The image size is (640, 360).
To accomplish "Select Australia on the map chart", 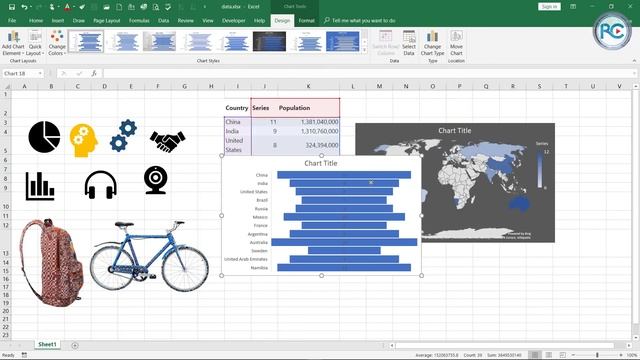I will 520,205.
